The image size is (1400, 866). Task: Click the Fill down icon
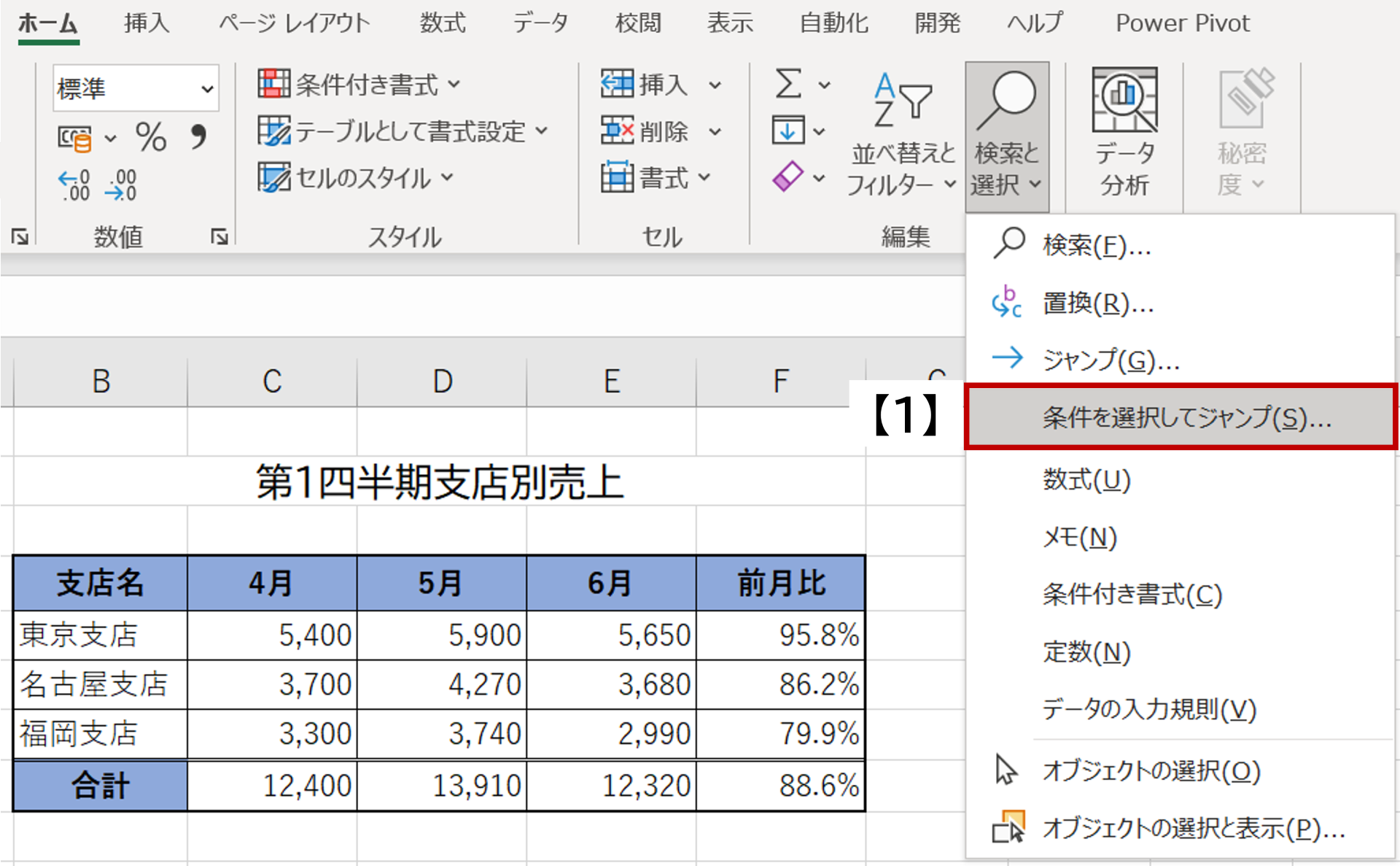tap(788, 131)
